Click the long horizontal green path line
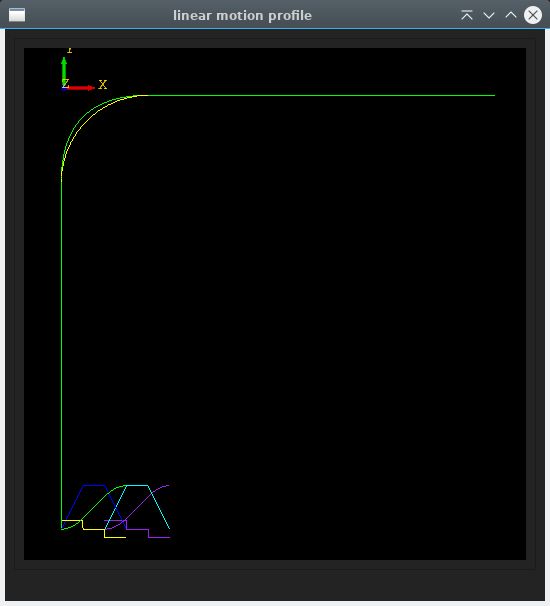Image resolution: width=550 pixels, height=606 pixels. pyautogui.click(x=321, y=95)
